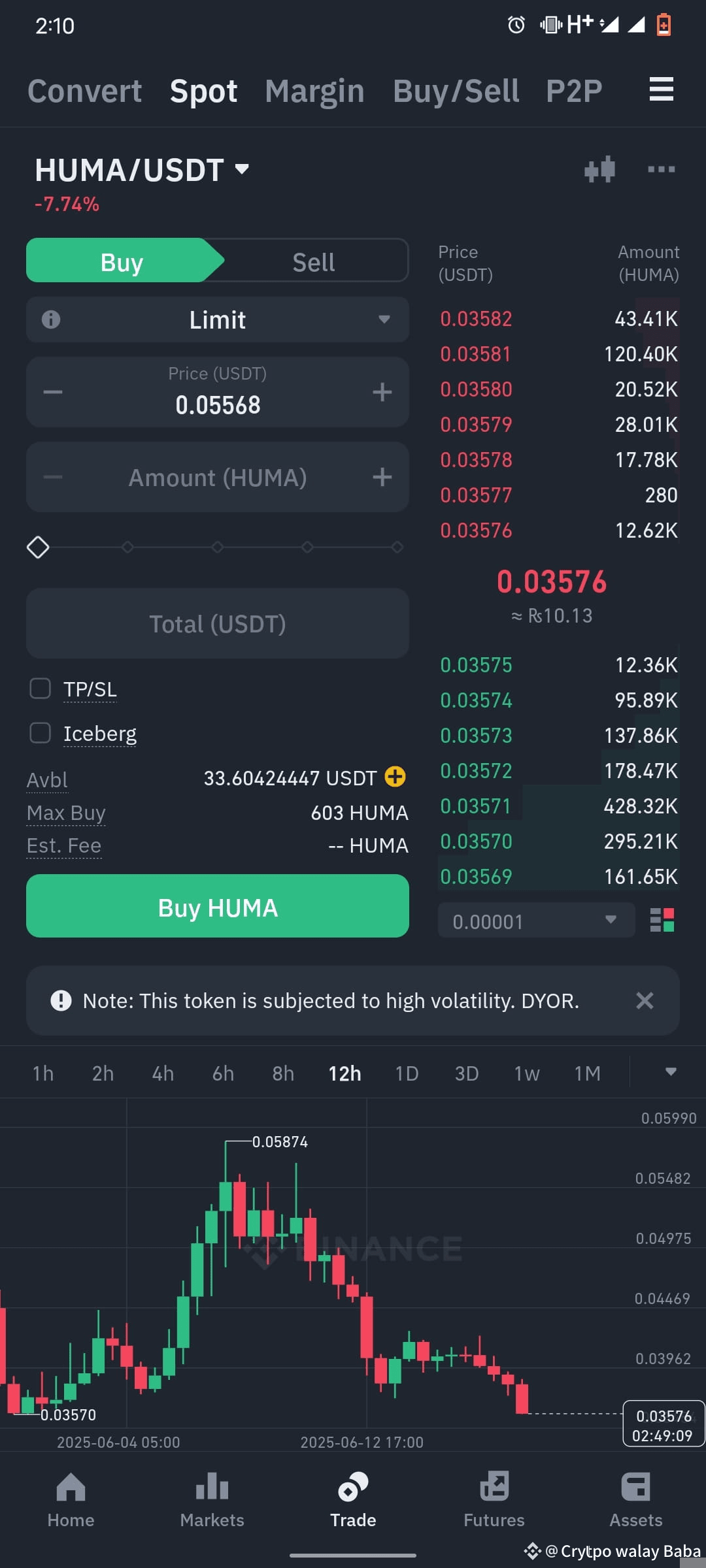Select 12h chart interval
706x1568 pixels.
pyautogui.click(x=345, y=1073)
